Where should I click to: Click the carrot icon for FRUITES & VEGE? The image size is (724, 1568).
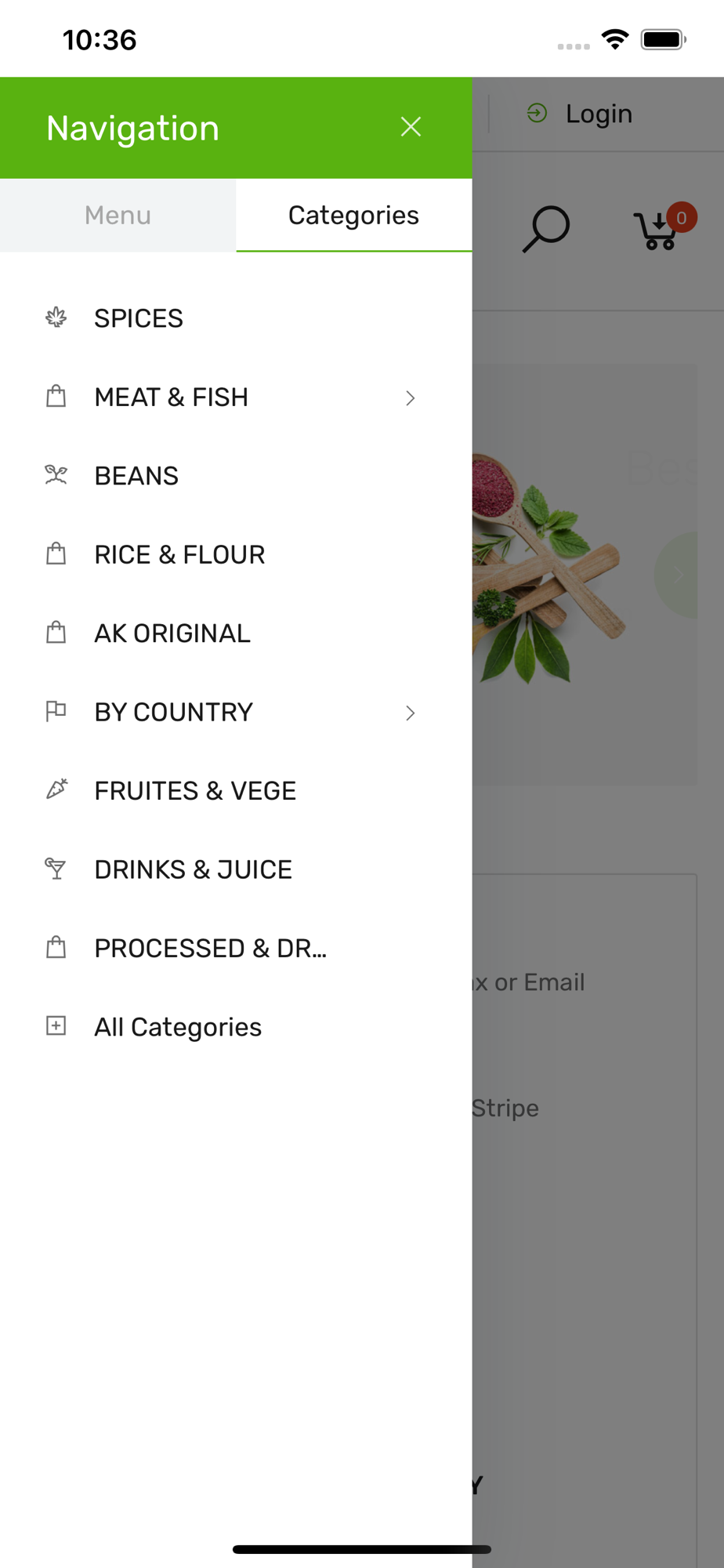coord(56,789)
